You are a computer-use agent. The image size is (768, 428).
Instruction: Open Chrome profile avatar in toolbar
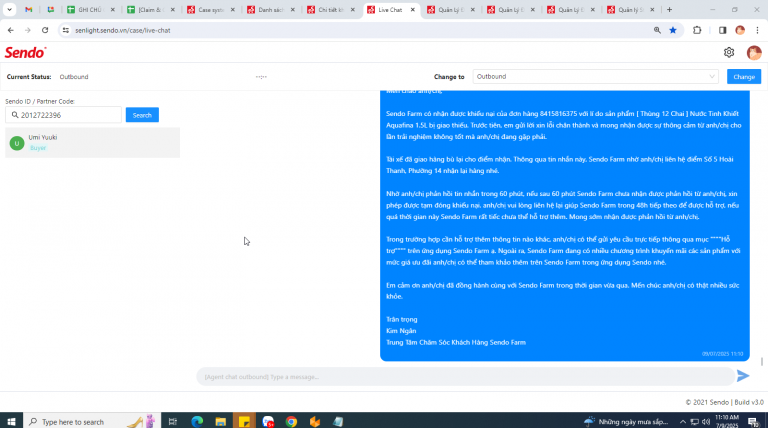tap(740, 30)
